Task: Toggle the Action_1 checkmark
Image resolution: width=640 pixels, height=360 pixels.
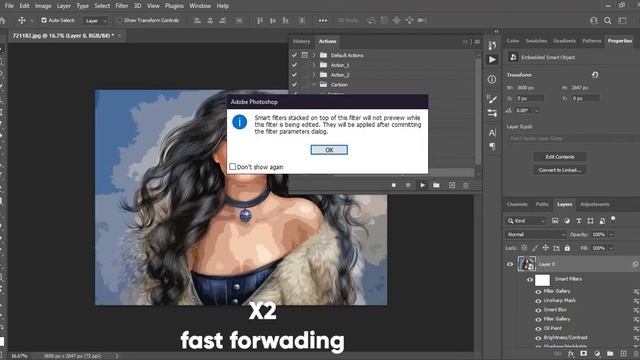Action: (294, 65)
